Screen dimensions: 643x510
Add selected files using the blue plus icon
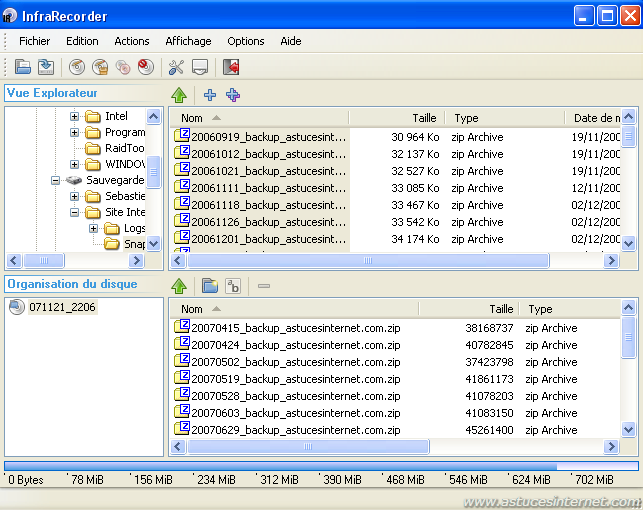pyautogui.click(x=210, y=95)
